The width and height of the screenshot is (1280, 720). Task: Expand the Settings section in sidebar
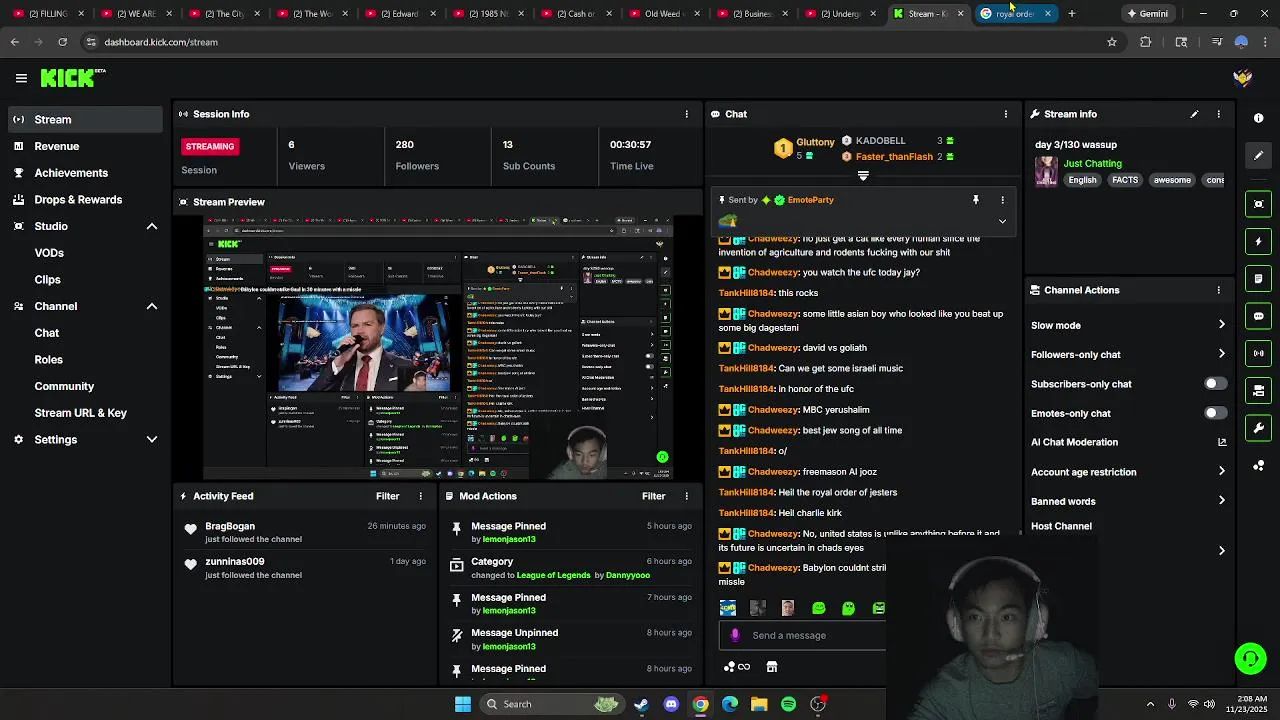(x=152, y=439)
